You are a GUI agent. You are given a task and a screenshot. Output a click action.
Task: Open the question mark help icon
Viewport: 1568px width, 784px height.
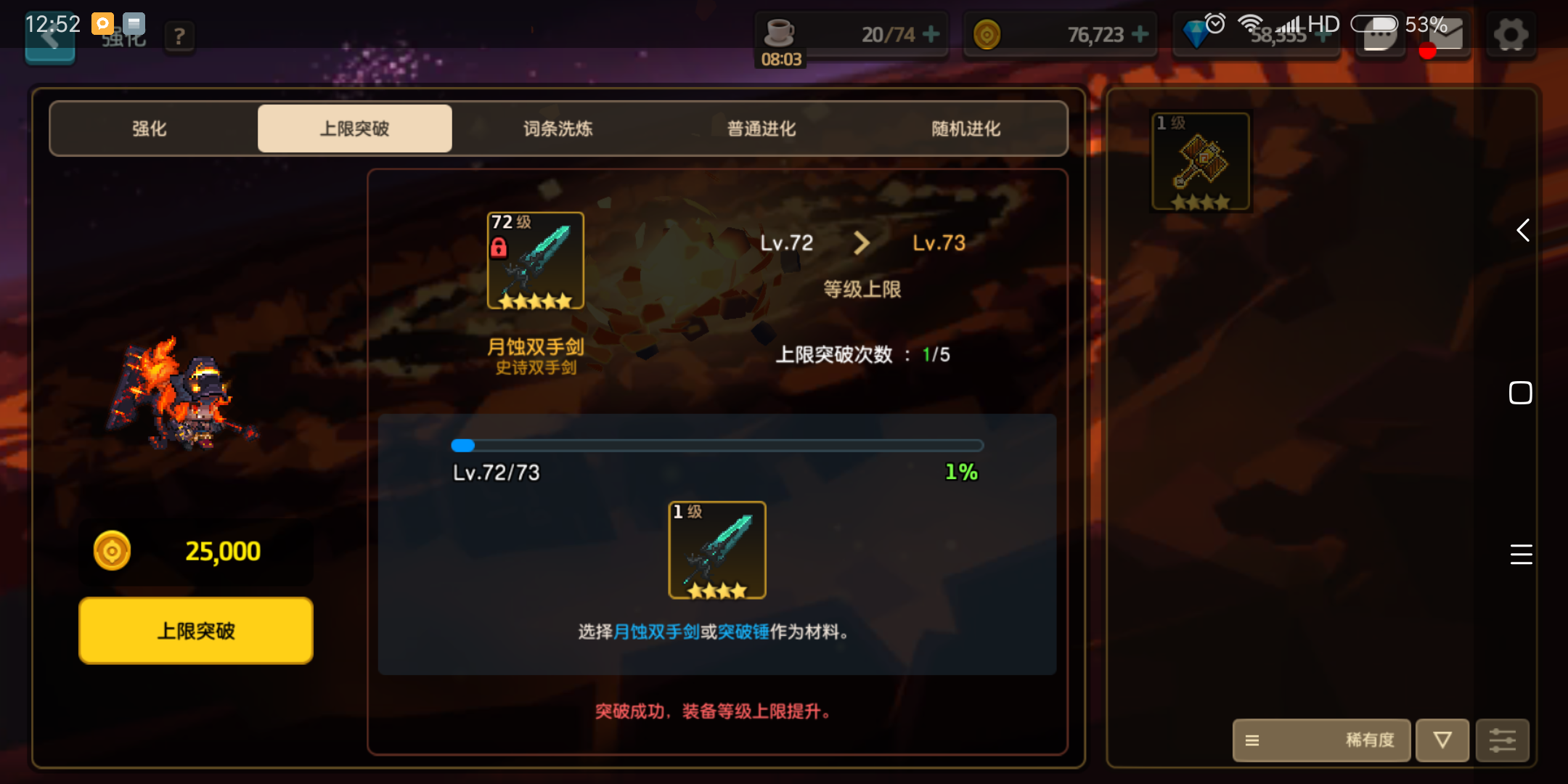point(179,36)
